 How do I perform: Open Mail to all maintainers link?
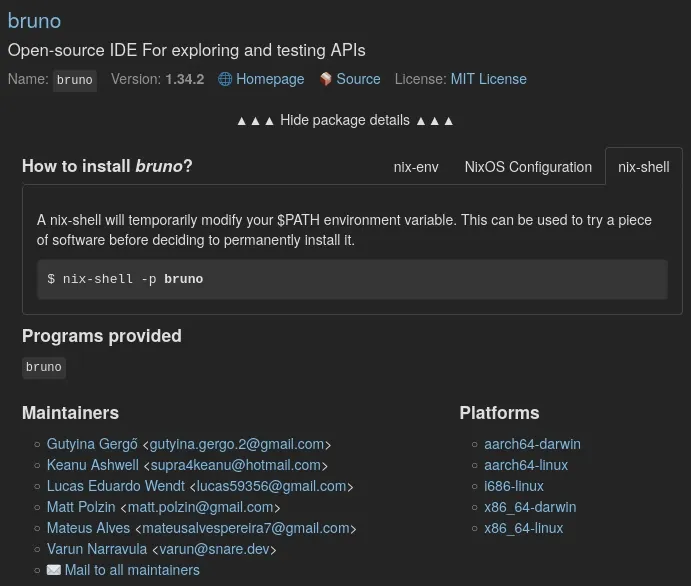[132, 570]
